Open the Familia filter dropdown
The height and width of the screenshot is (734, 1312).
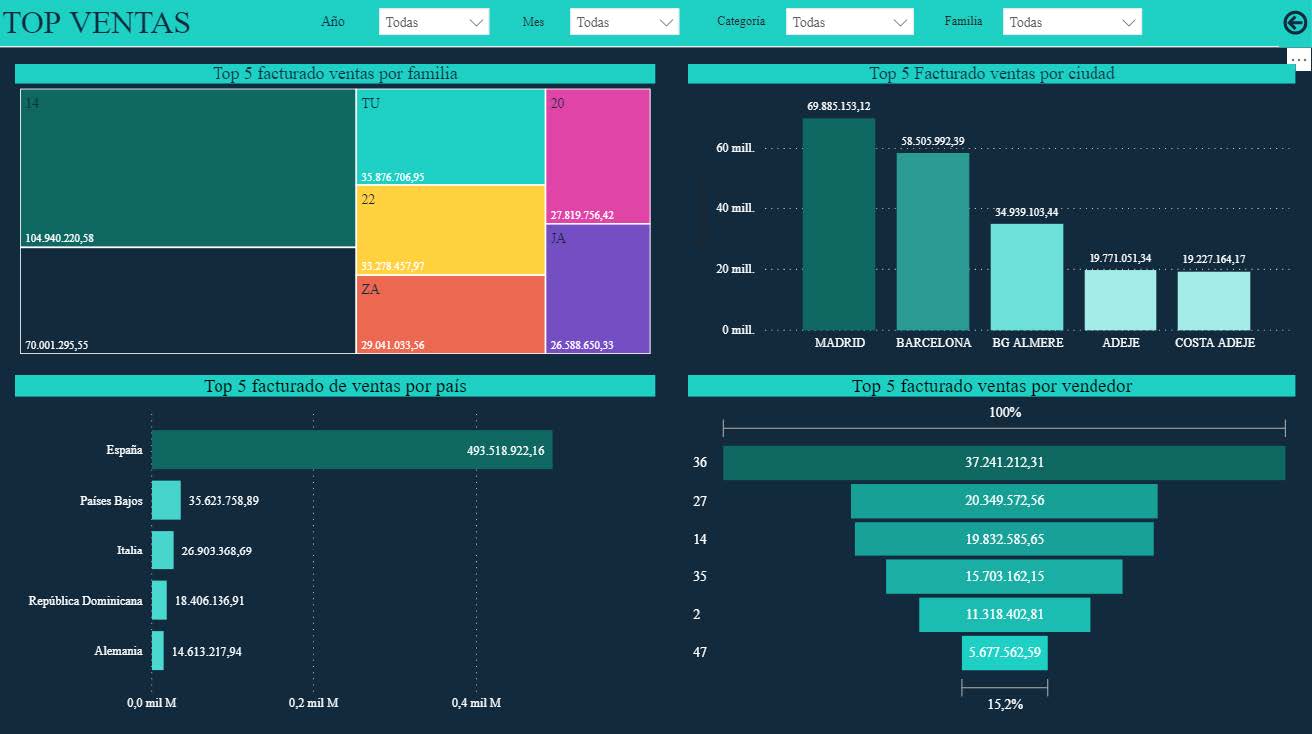[x=1072, y=22]
